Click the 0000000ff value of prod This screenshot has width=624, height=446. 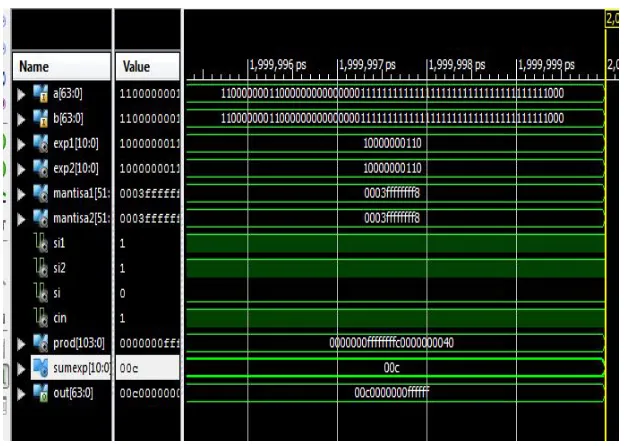[150, 343]
